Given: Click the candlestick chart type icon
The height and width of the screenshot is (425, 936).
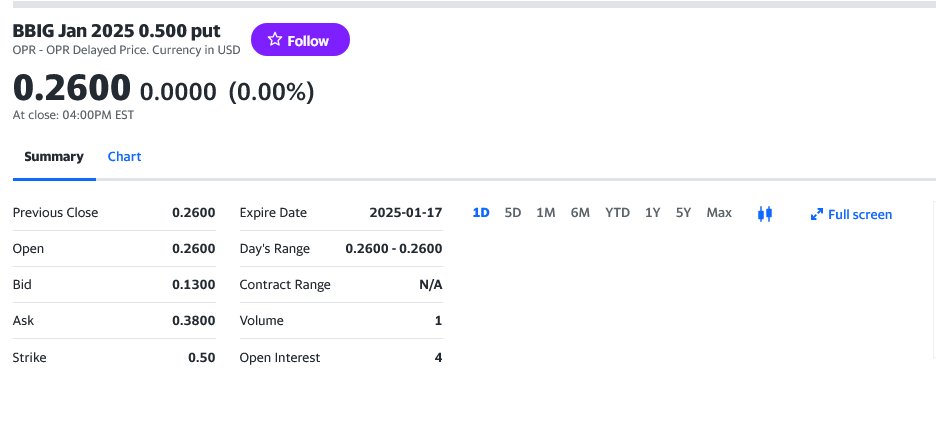Looking at the screenshot, I should tap(765, 213).
